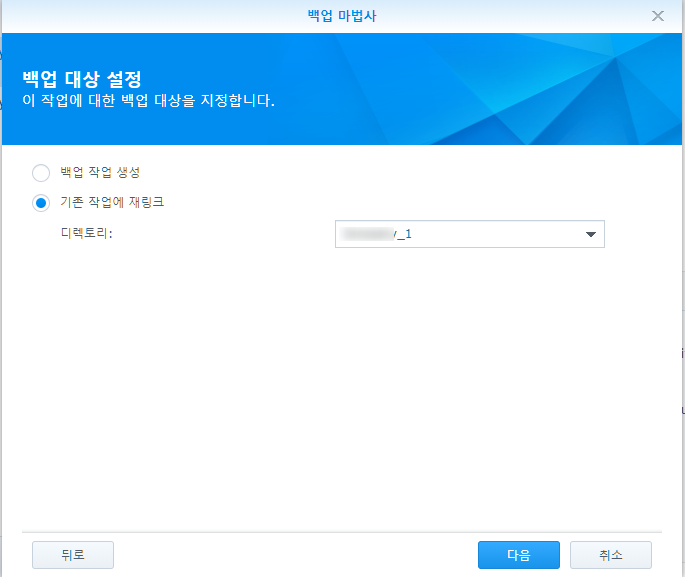The width and height of the screenshot is (685, 577).
Task: Click the directory combo box field
Action: (x=470, y=234)
